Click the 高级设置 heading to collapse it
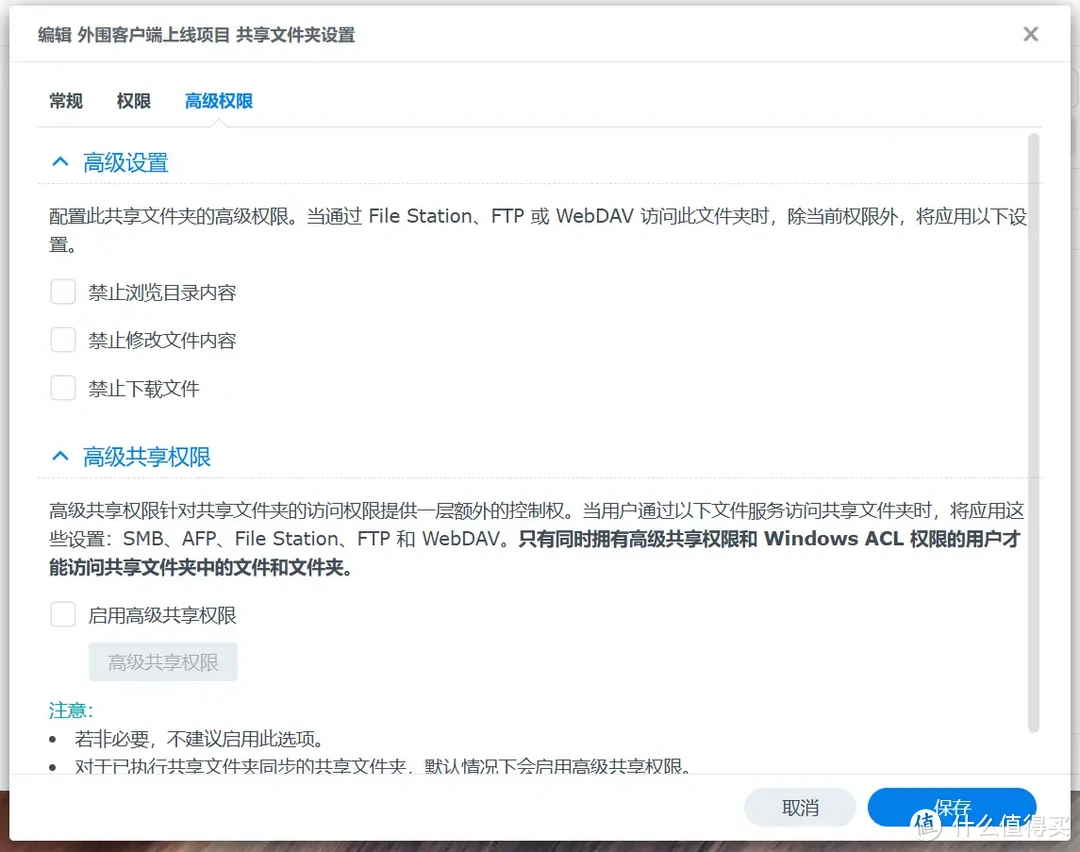This screenshot has height=852, width=1080. coord(125,161)
